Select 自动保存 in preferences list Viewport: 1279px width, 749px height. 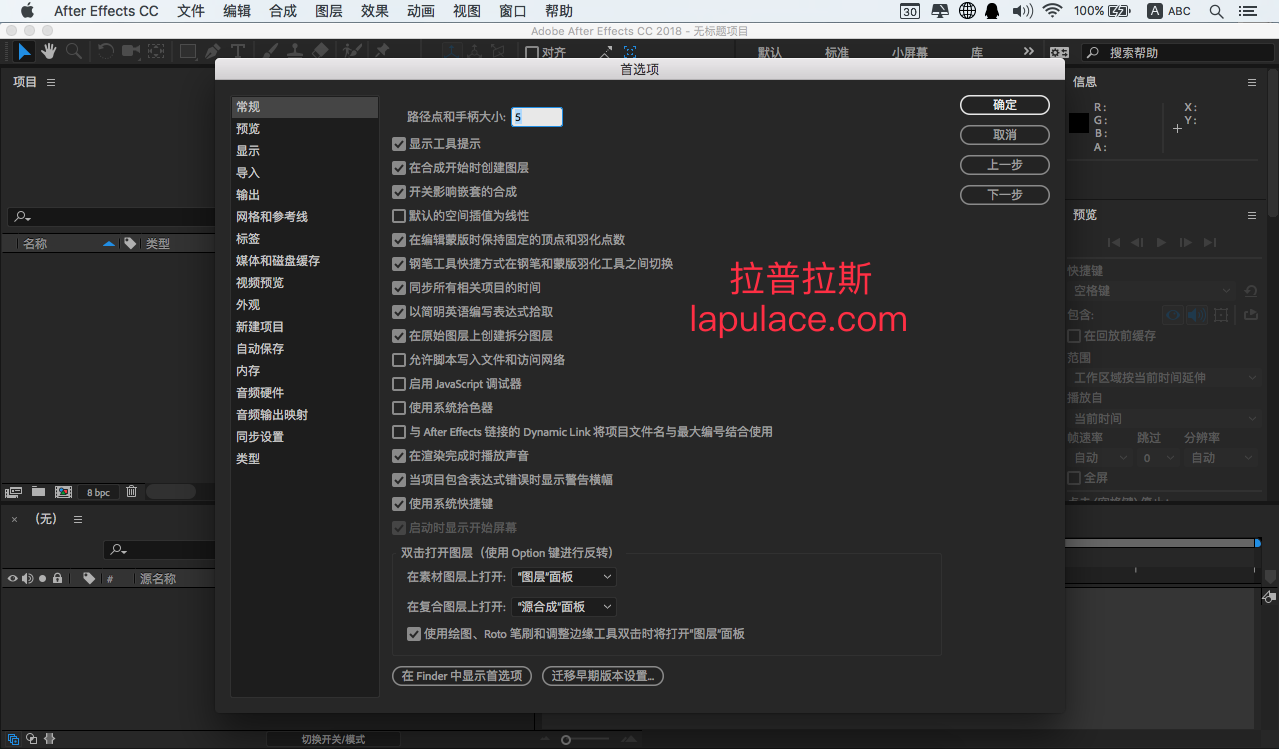[260, 349]
